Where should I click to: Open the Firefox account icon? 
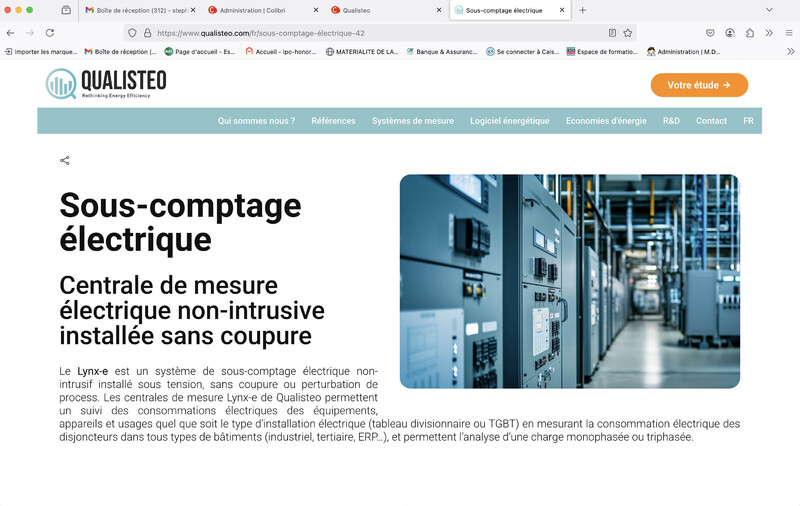(x=730, y=33)
